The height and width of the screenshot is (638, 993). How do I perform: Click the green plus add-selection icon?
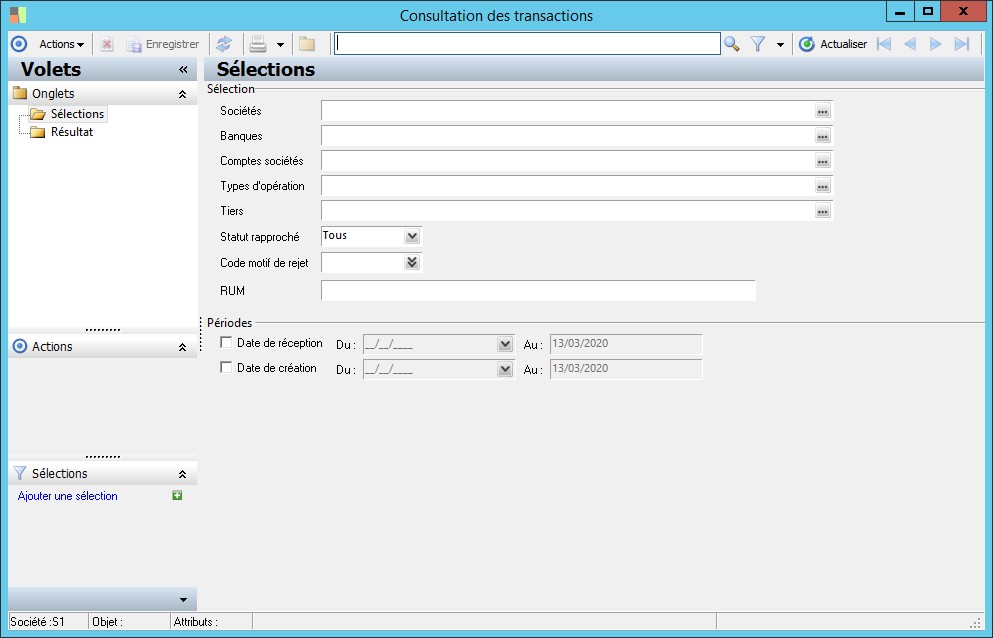(x=177, y=495)
